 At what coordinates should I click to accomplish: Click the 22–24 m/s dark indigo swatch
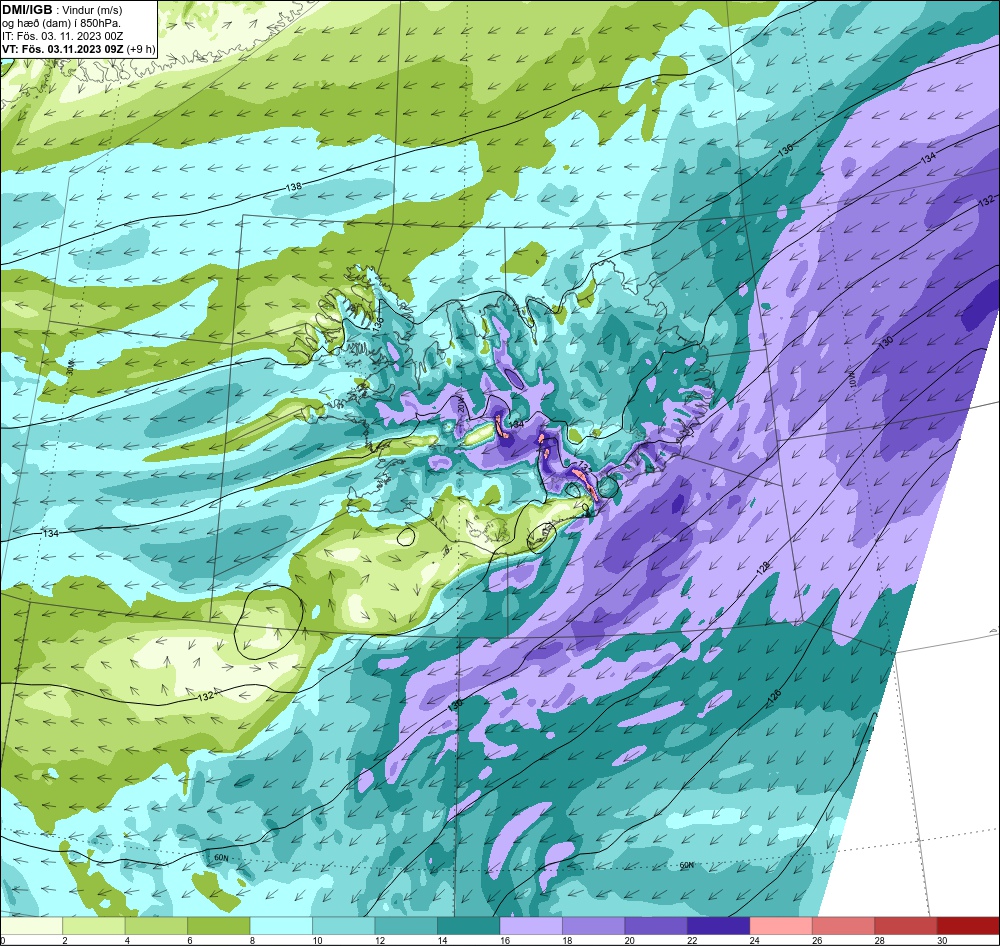pyautogui.click(x=719, y=926)
